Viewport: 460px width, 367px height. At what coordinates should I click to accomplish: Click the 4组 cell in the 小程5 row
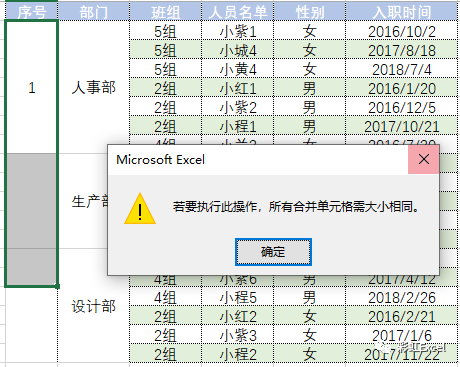click(x=165, y=297)
